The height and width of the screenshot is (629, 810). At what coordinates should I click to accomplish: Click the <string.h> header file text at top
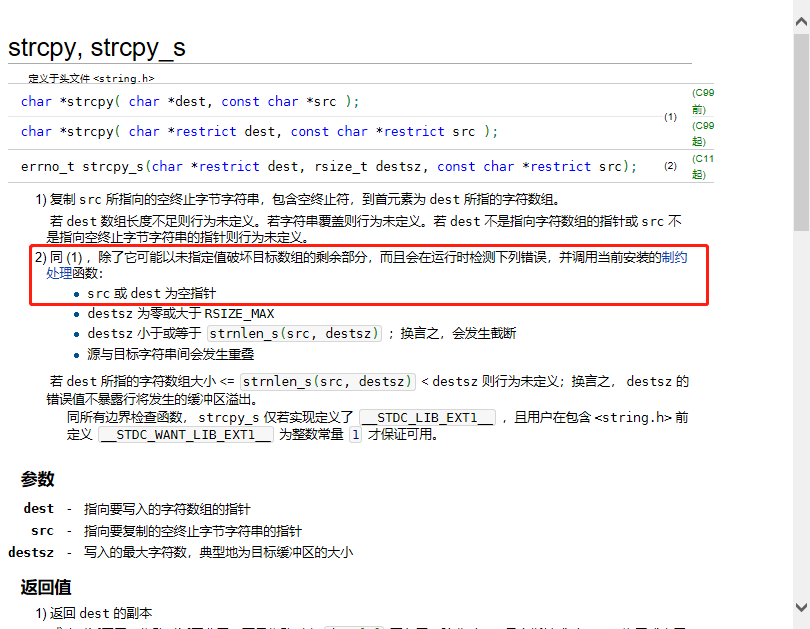point(124,78)
